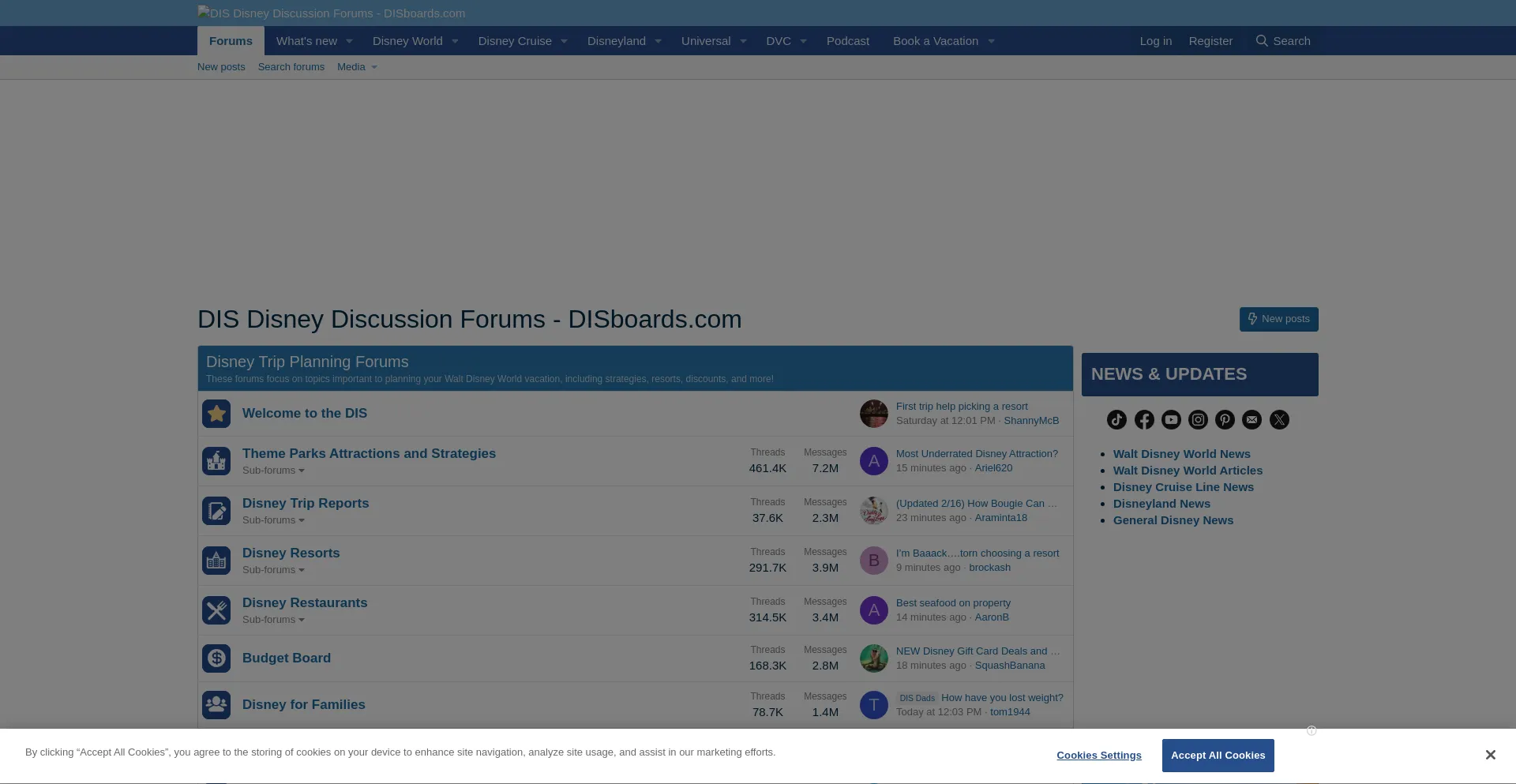Expand Sub-forums under Theme Parks Attractions

click(273, 471)
